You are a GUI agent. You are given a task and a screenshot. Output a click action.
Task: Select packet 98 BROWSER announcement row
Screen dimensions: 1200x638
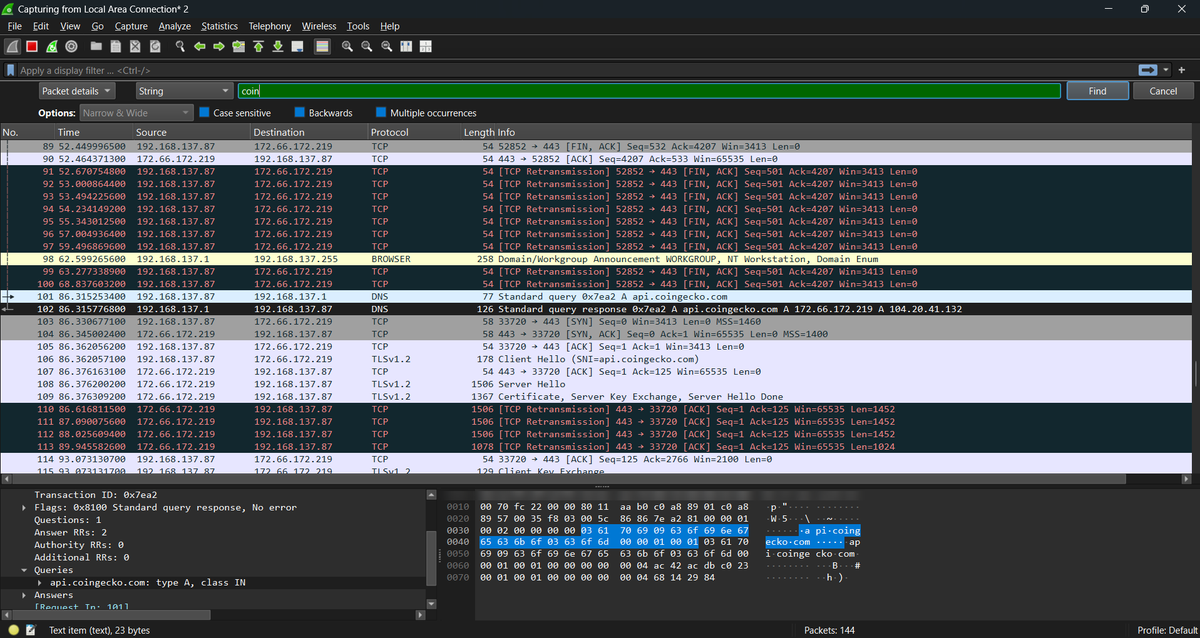point(594,259)
